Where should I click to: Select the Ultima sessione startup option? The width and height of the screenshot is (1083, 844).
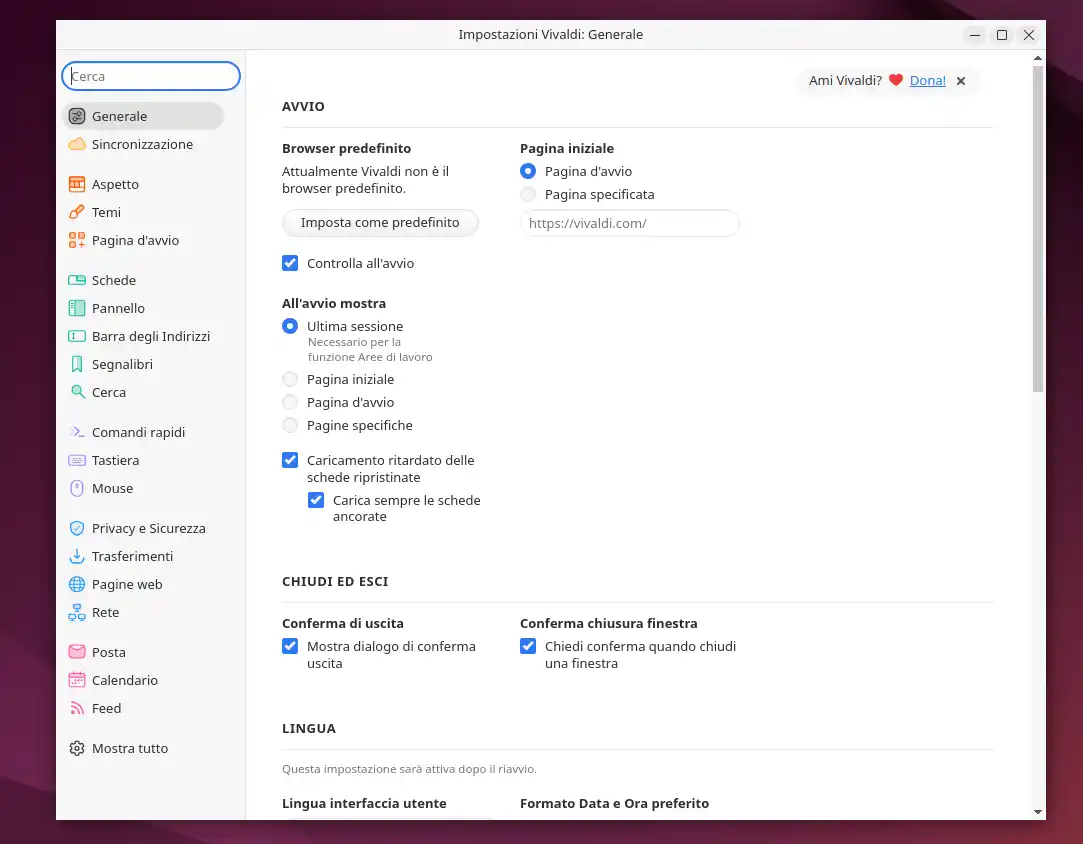[x=290, y=326]
